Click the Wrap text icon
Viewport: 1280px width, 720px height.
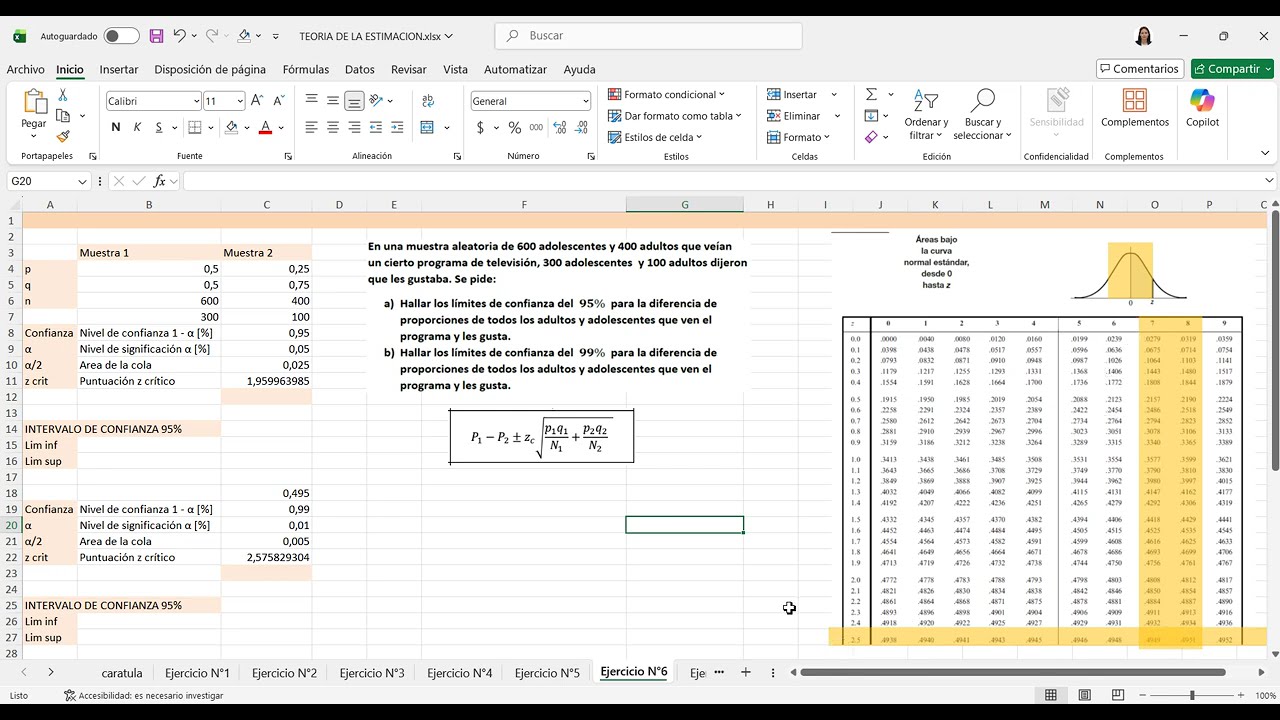tap(428, 100)
